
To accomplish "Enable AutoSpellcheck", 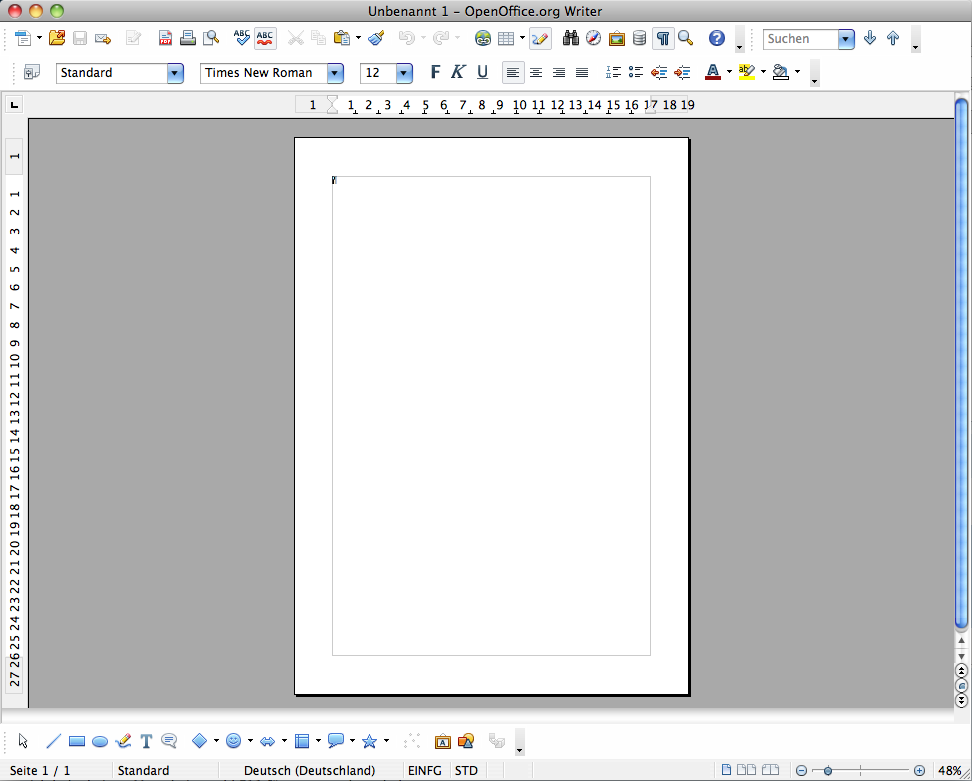I will click(x=264, y=37).
